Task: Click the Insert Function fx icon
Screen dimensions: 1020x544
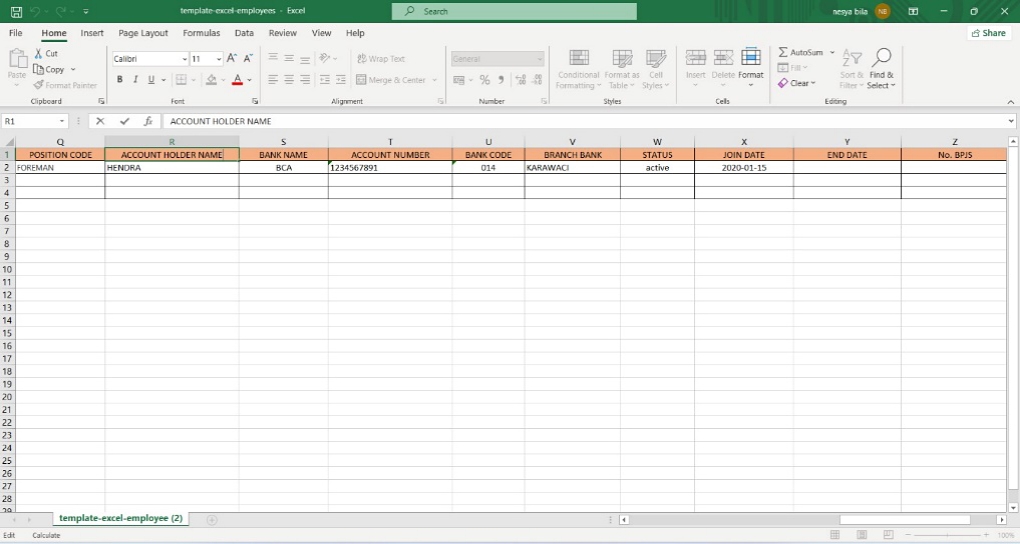Action: 148,121
